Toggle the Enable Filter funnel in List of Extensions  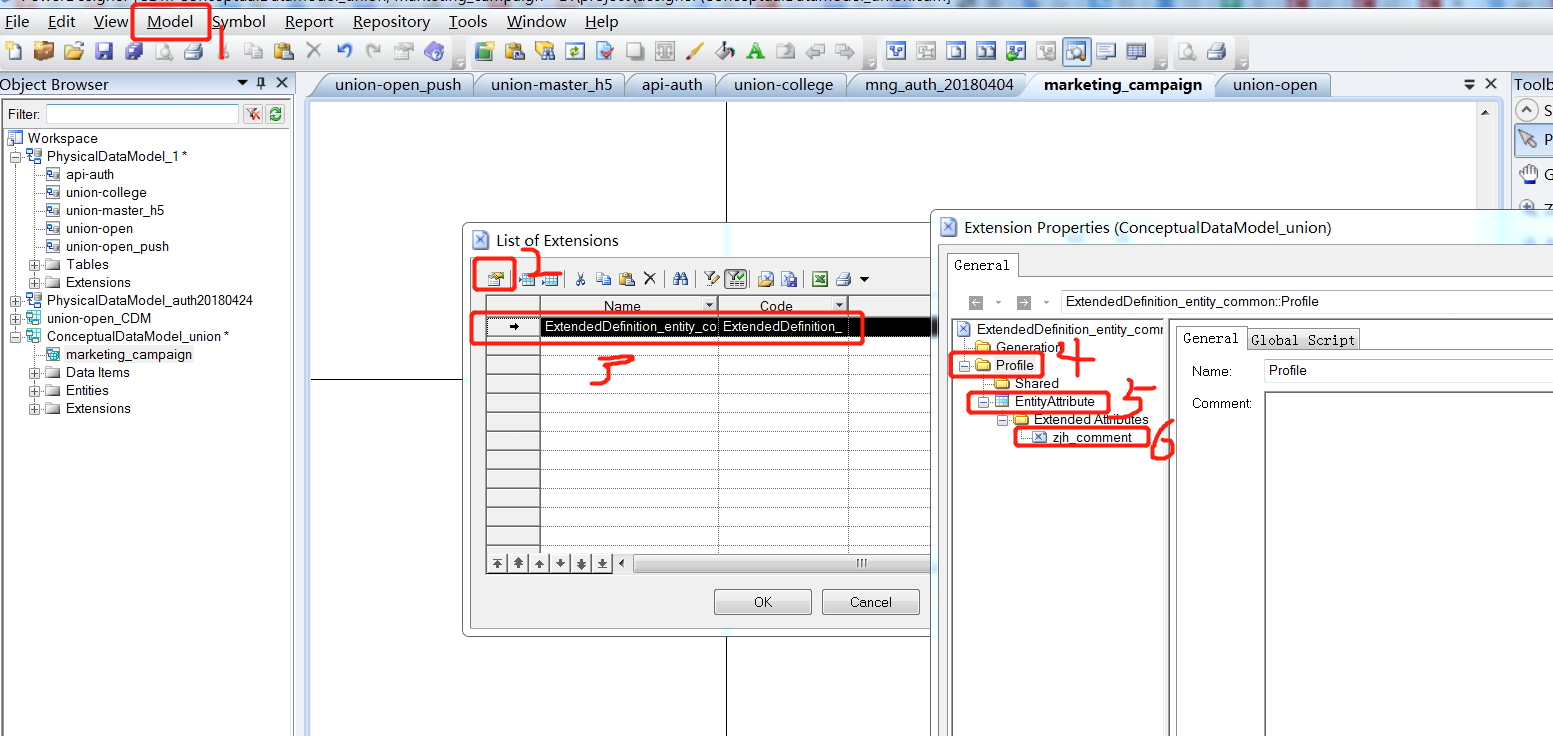click(737, 278)
